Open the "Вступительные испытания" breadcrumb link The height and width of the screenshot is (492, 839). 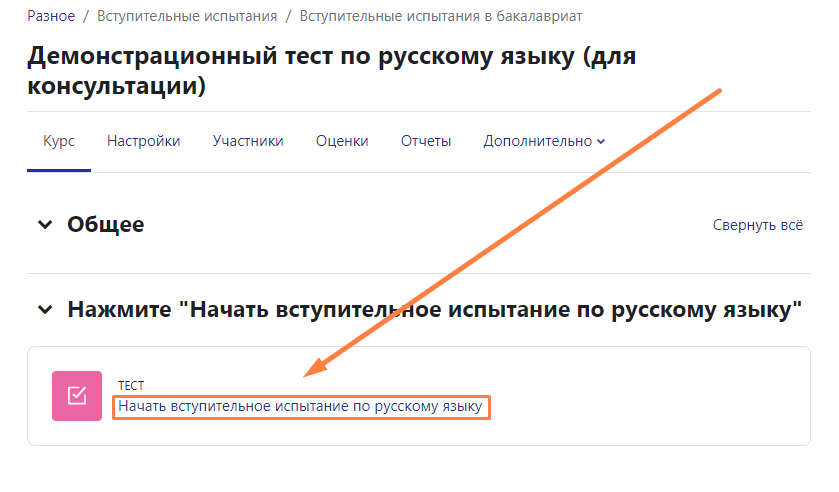tap(187, 16)
